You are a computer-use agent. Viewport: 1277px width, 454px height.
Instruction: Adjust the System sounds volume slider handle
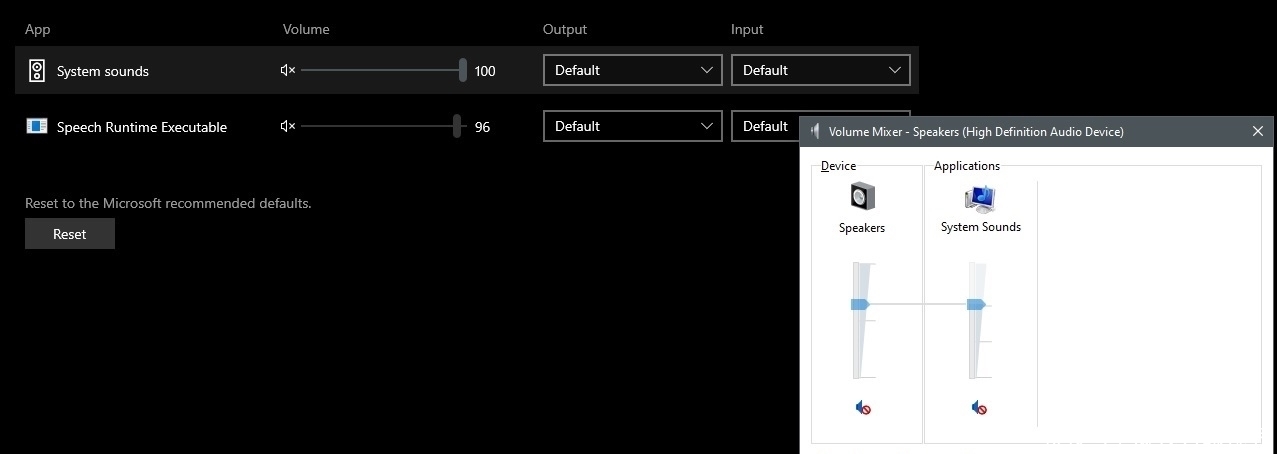(463, 70)
